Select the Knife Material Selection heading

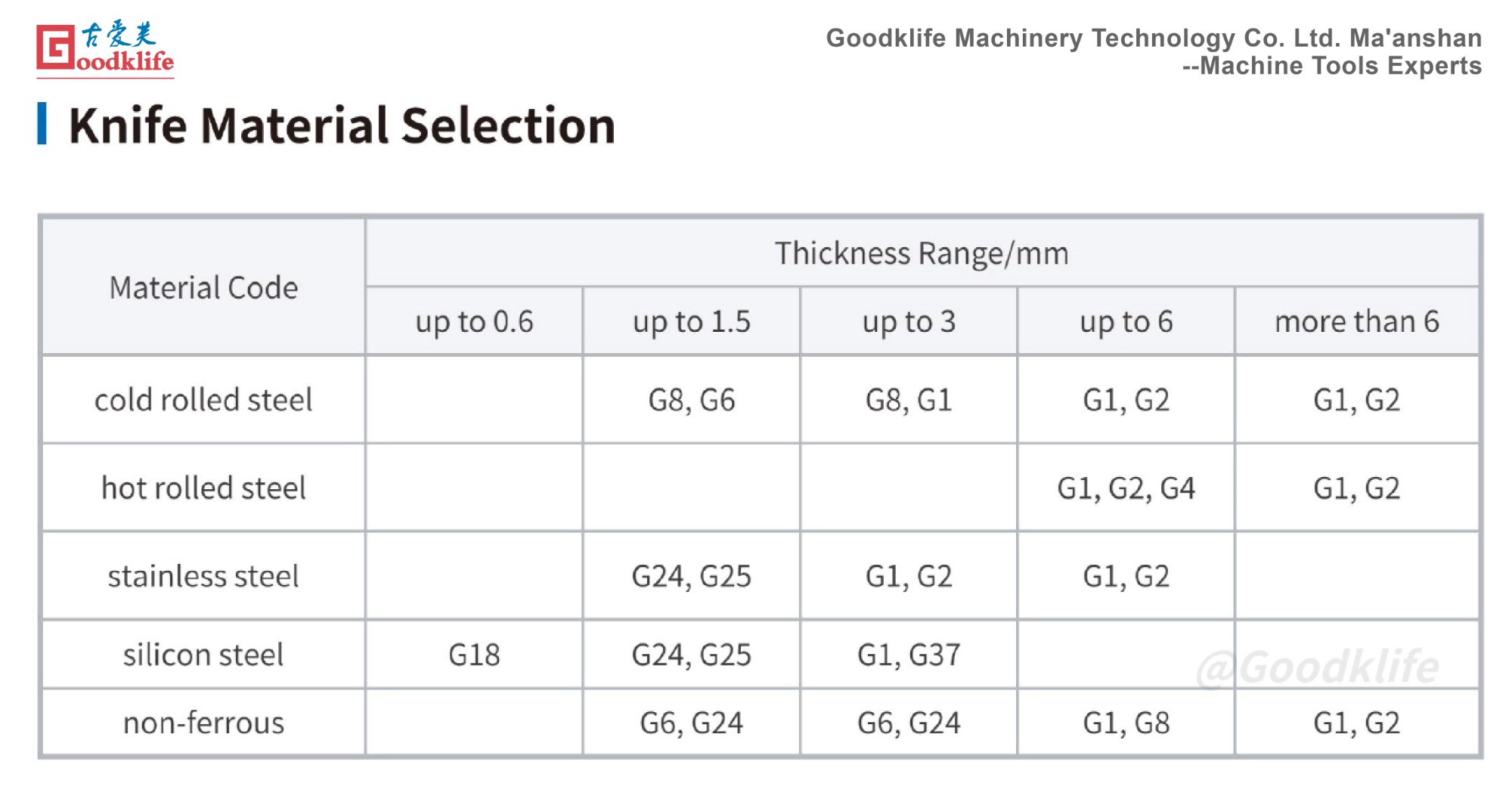(x=342, y=125)
